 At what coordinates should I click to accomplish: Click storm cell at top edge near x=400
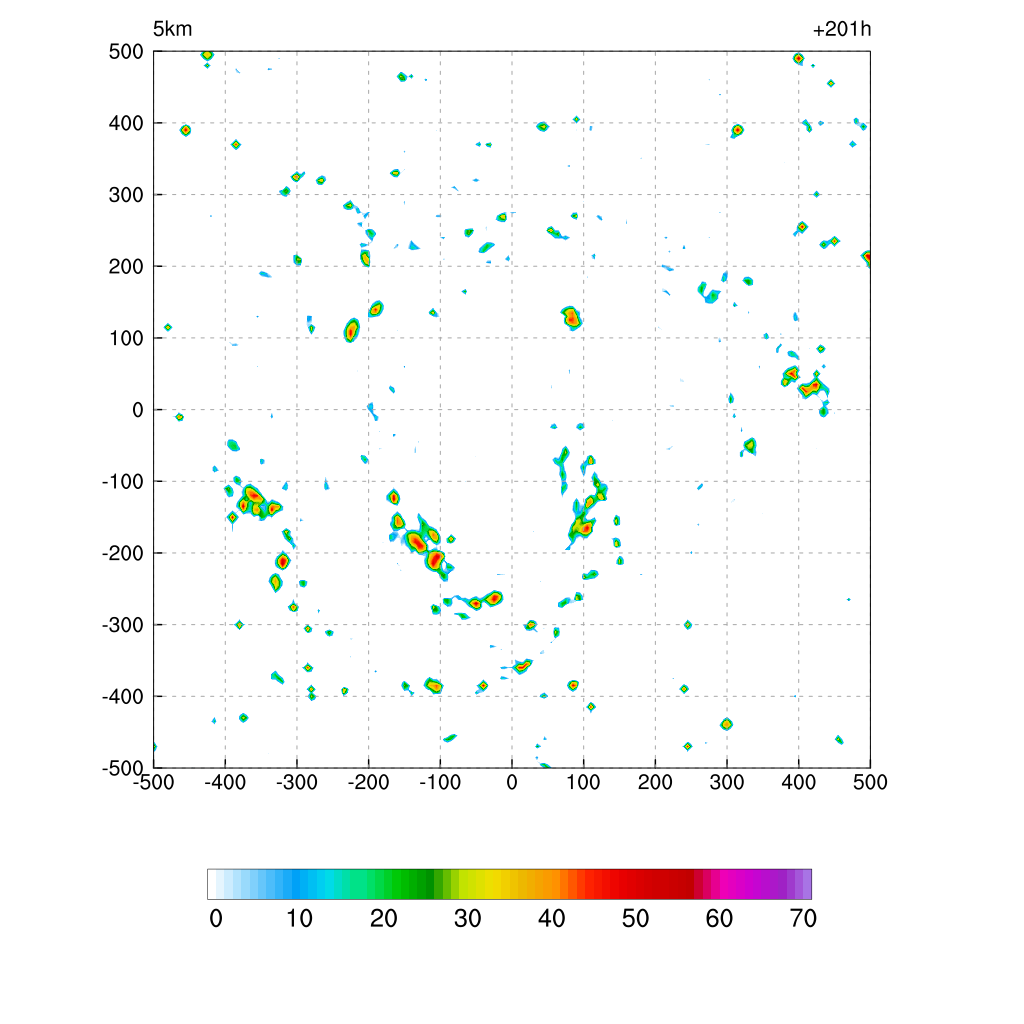tap(798, 58)
